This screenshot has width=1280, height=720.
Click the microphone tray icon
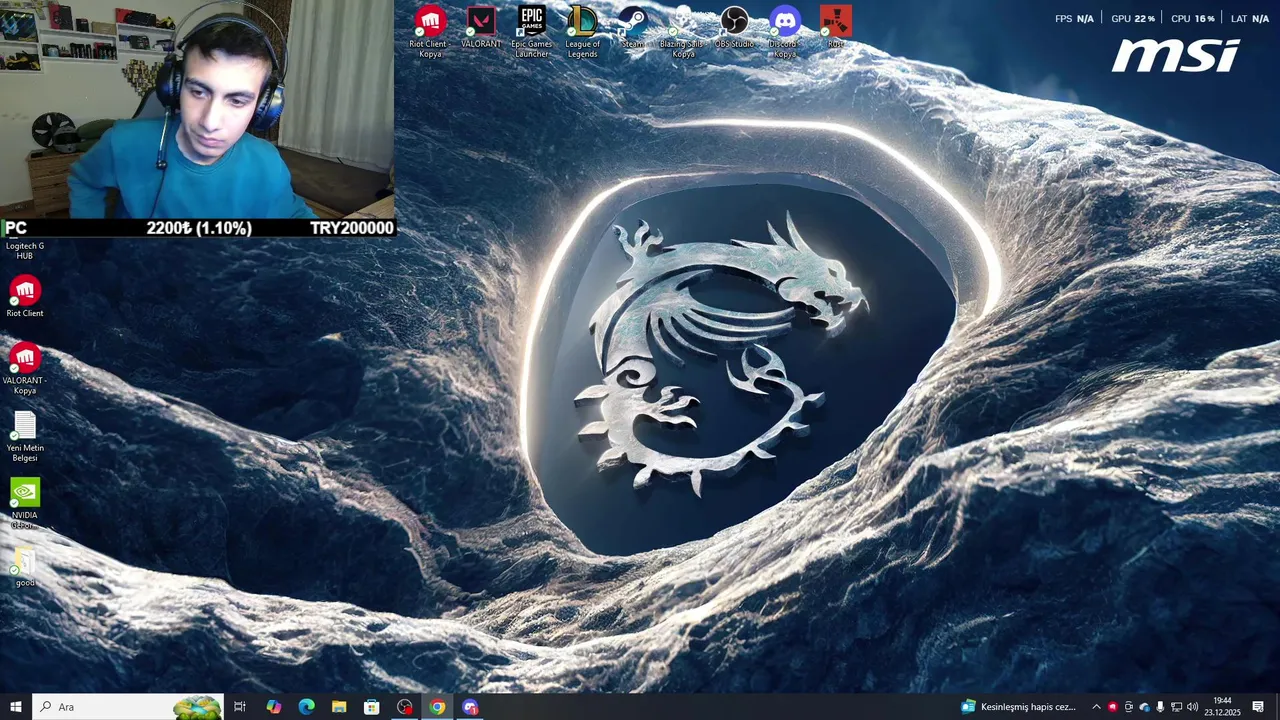point(1160,707)
